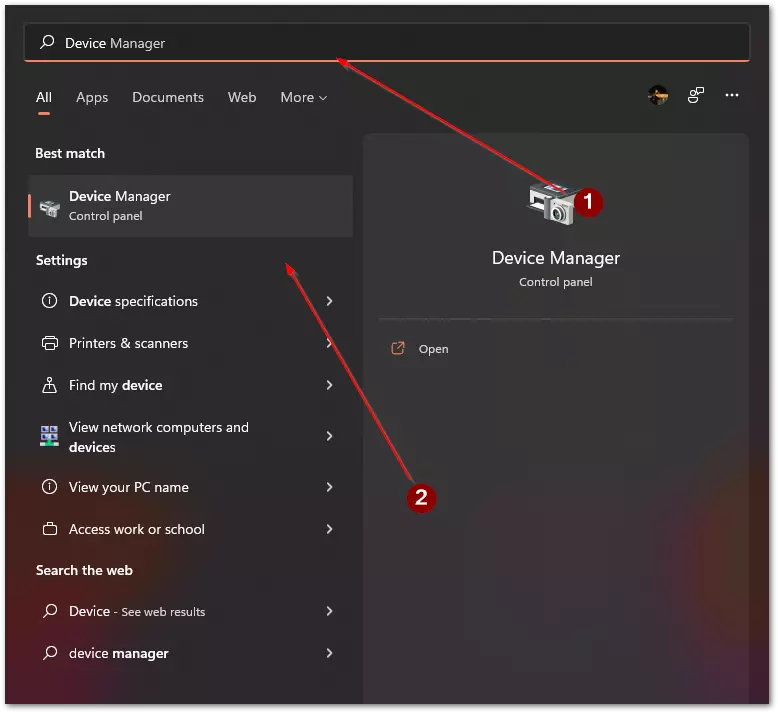Click the large Device Manager preview icon
This screenshot has height=713, width=778.
[552, 203]
